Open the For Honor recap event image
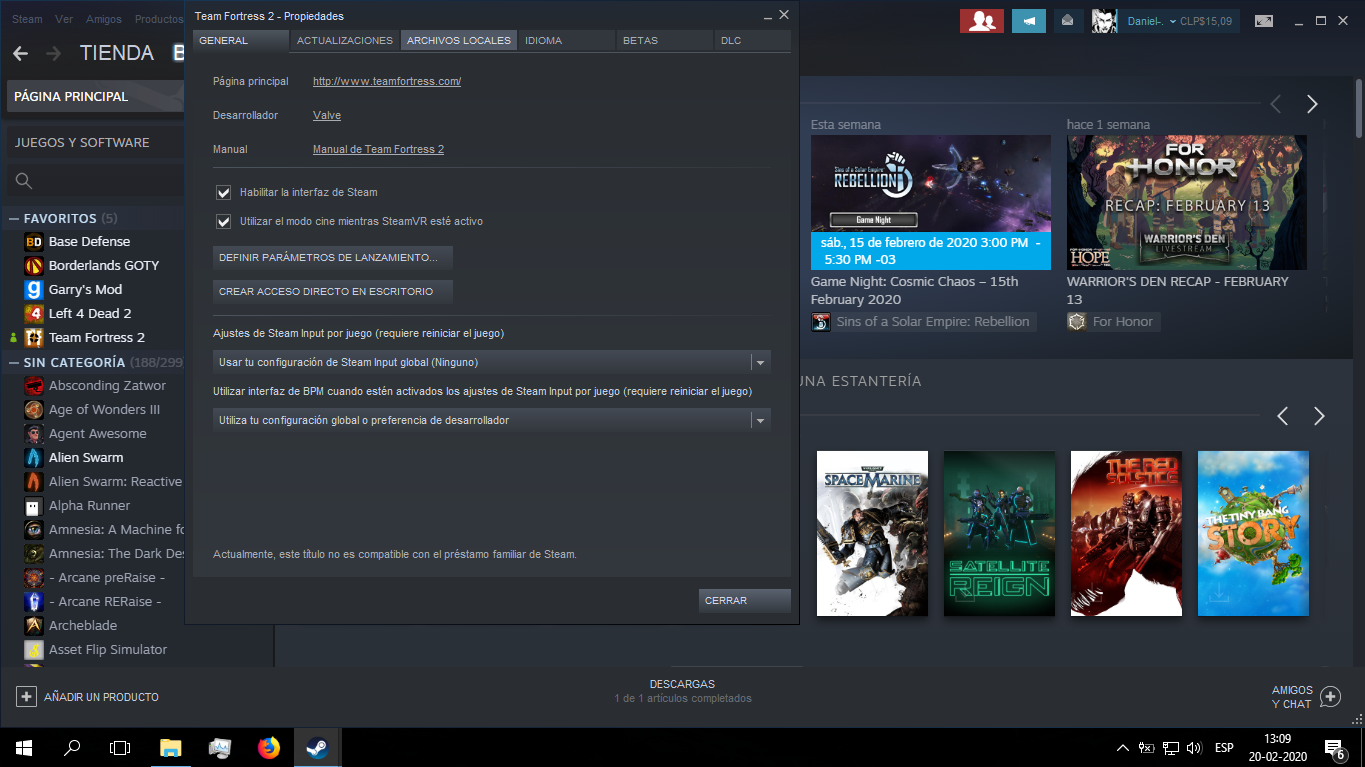Viewport: 1365px width, 767px height. tap(1187, 203)
